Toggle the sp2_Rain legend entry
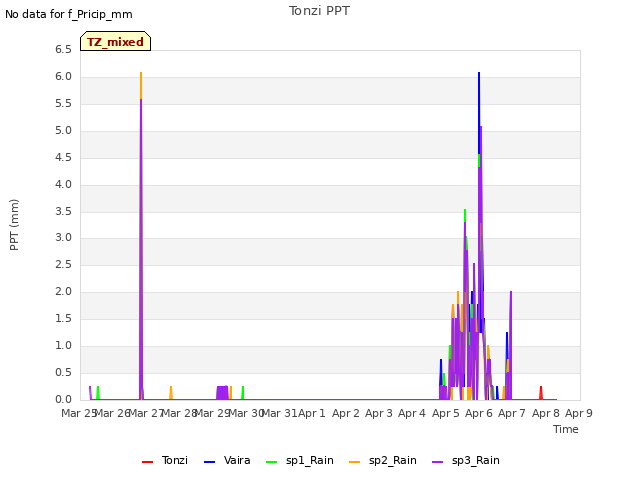 click(383, 460)
